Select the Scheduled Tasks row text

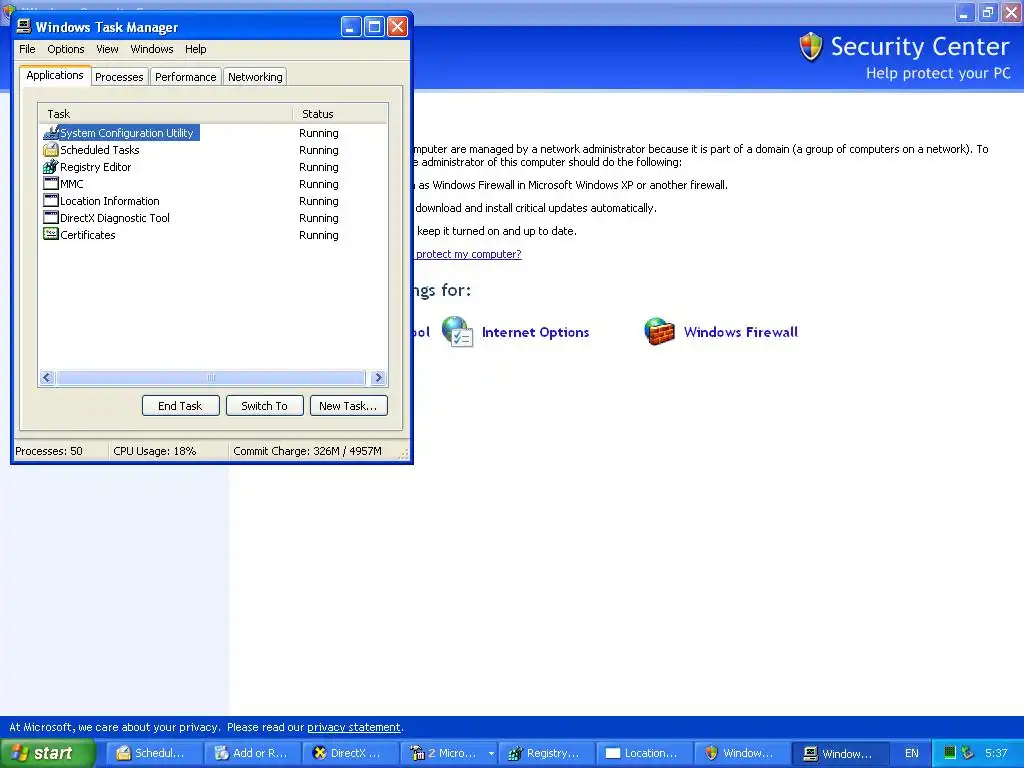pyautogui.click(x=100, y=150)
